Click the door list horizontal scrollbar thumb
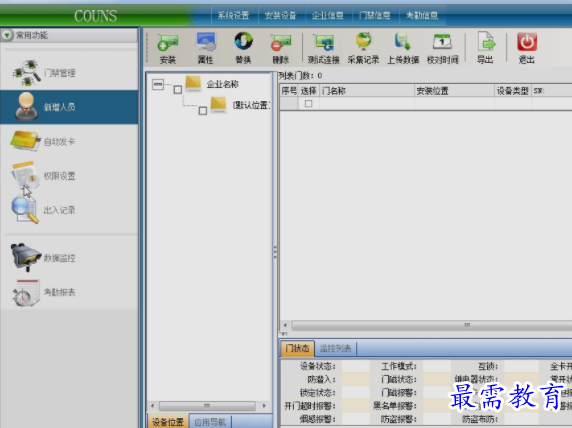 [432, 325]
